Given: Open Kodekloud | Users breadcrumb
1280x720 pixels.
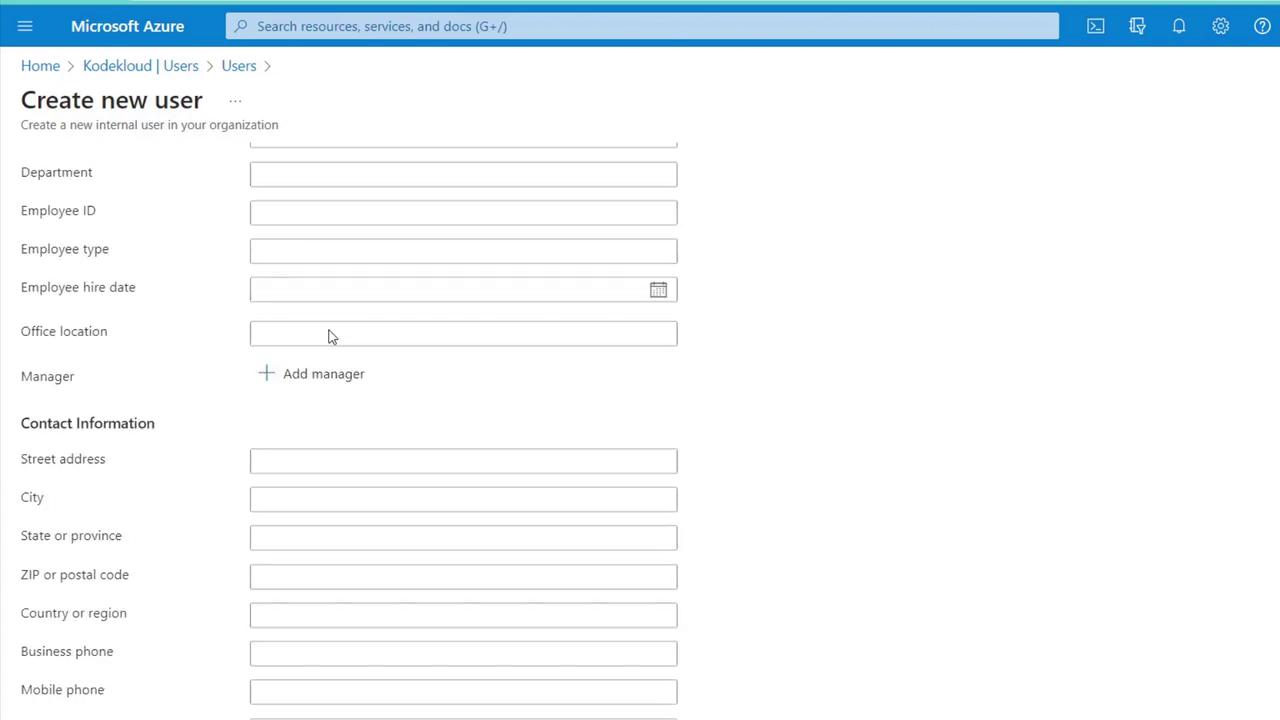Looking at the screenshot, I should click(141, 66).
